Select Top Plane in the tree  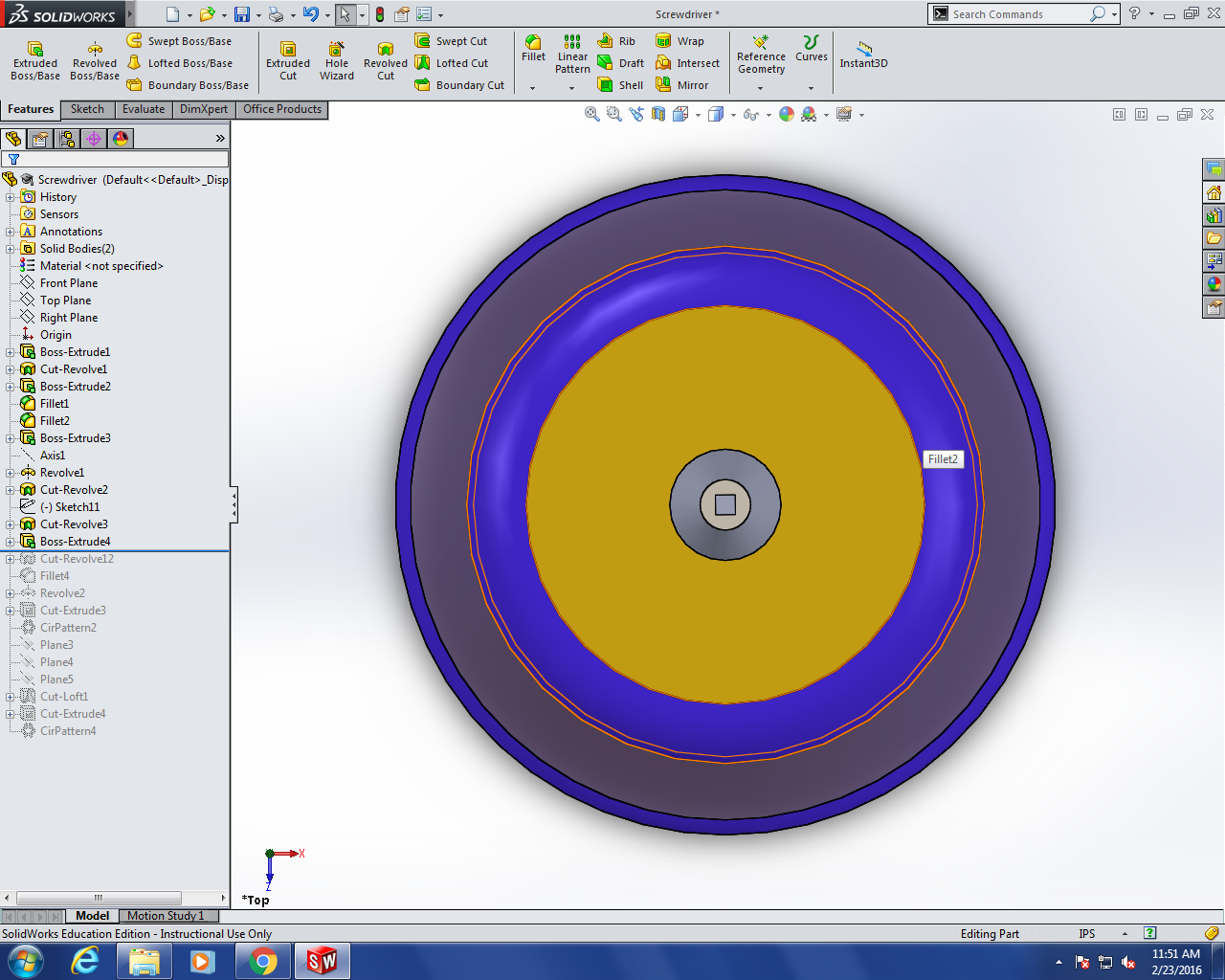click(65, 301)
